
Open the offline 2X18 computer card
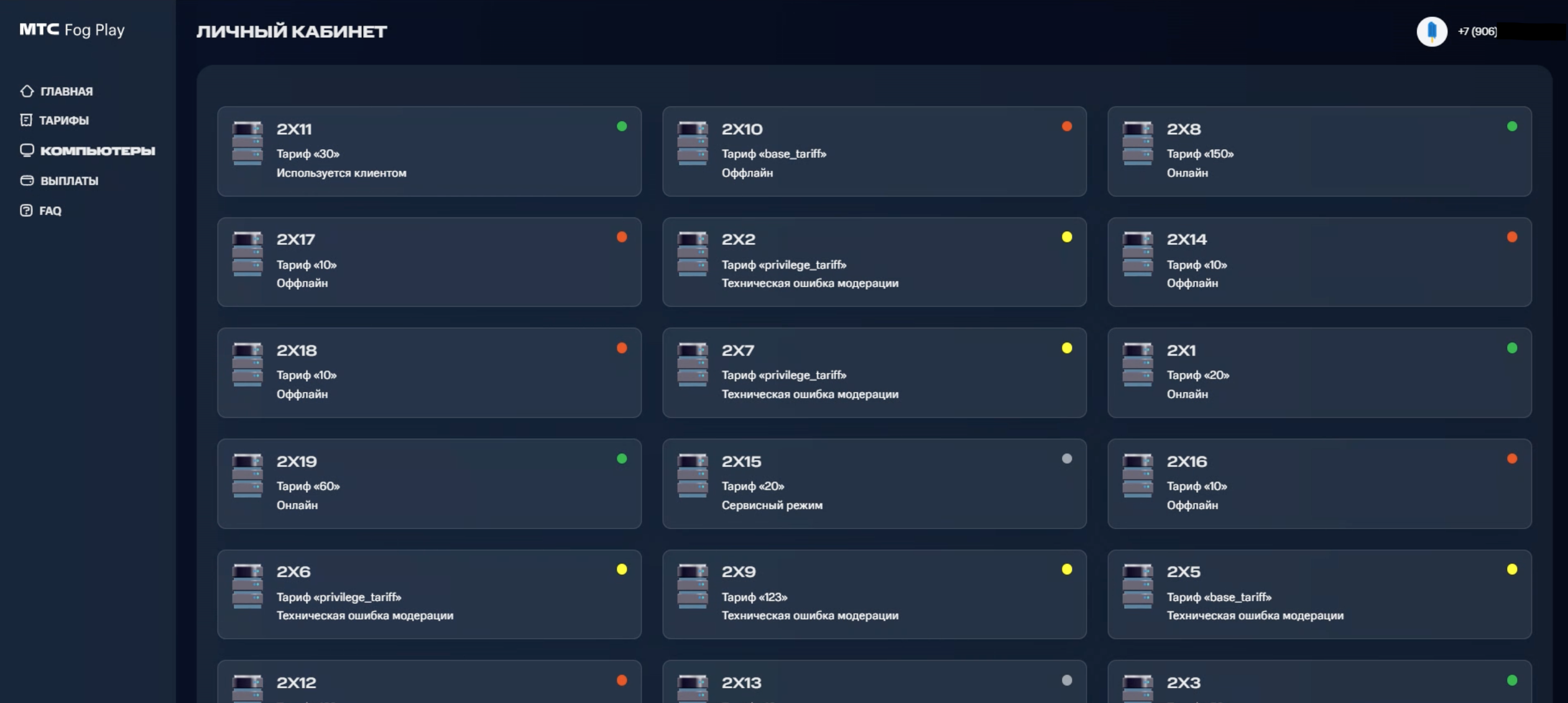(429, 373)
